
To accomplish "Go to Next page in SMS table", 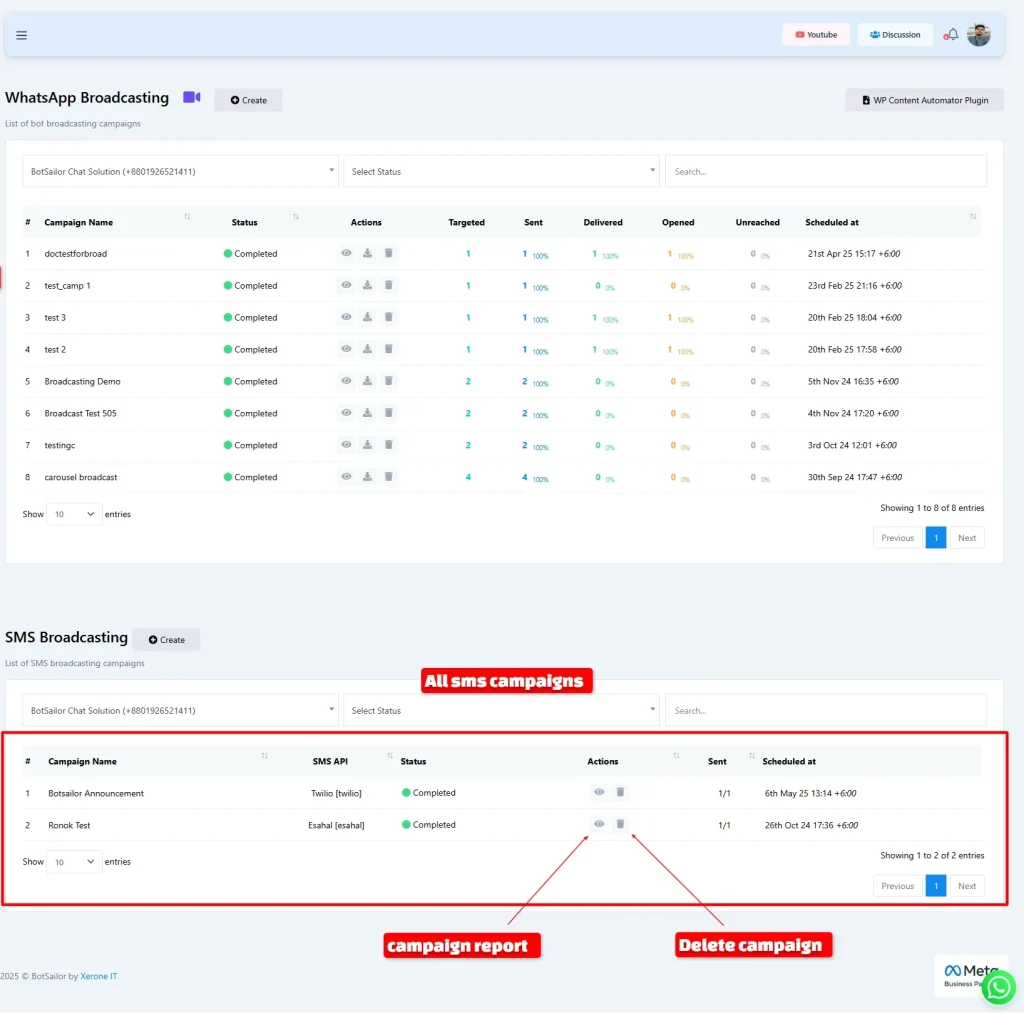I will tap(967, 887).
